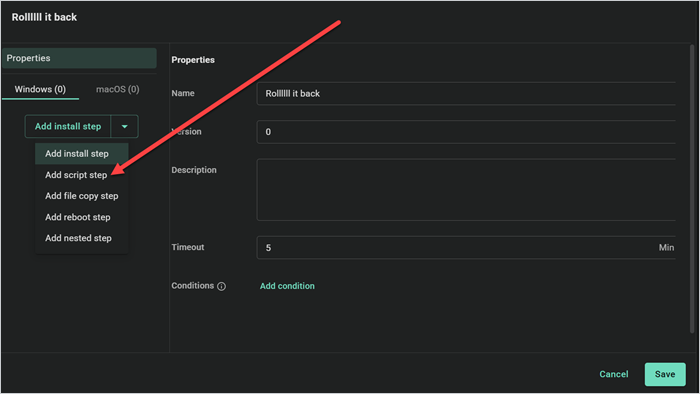Select Add file copy step menu entry

(82, 196)
